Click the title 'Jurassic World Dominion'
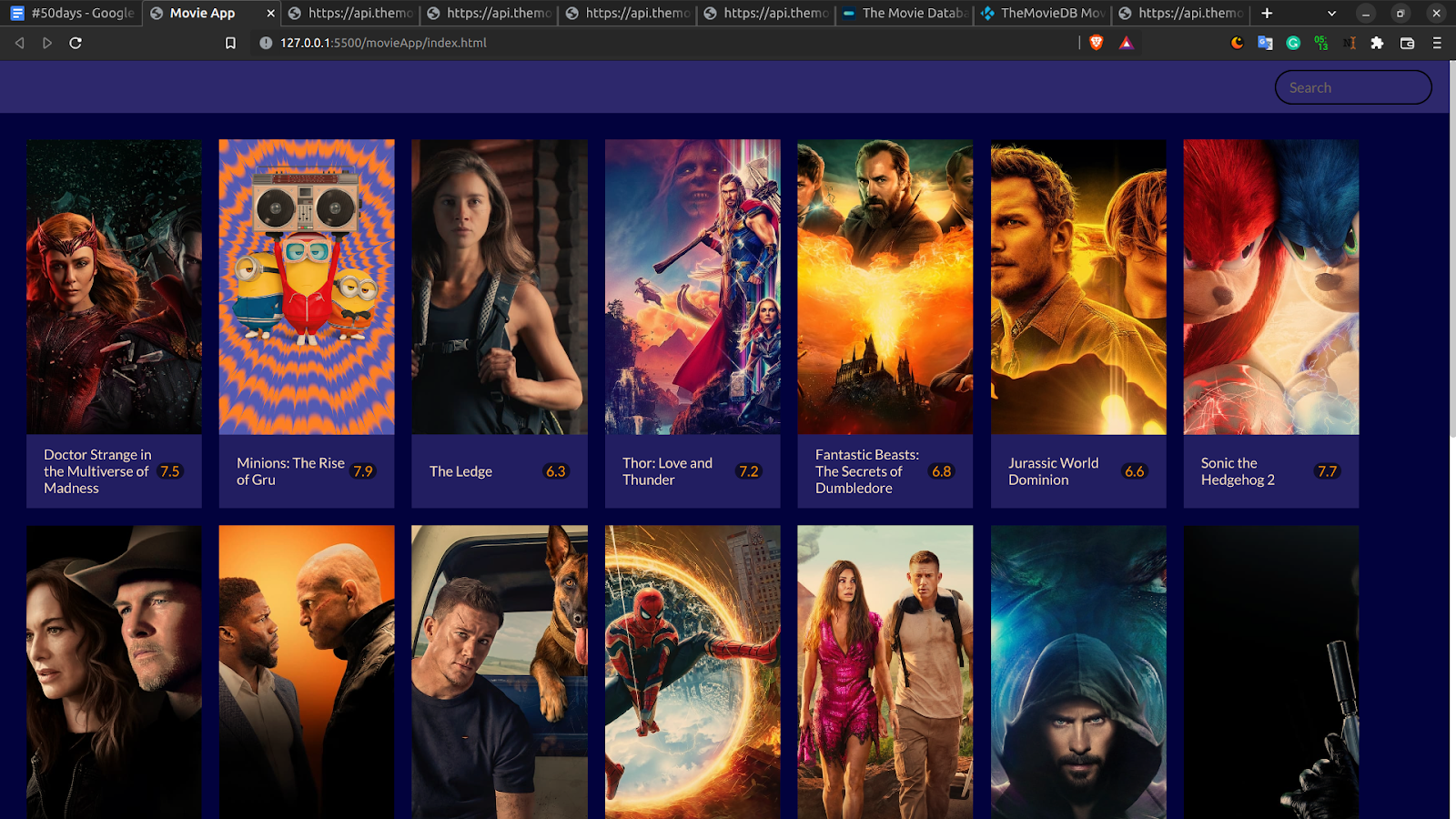Viewport: 1456px width, 819px height. pos(1053,471)
